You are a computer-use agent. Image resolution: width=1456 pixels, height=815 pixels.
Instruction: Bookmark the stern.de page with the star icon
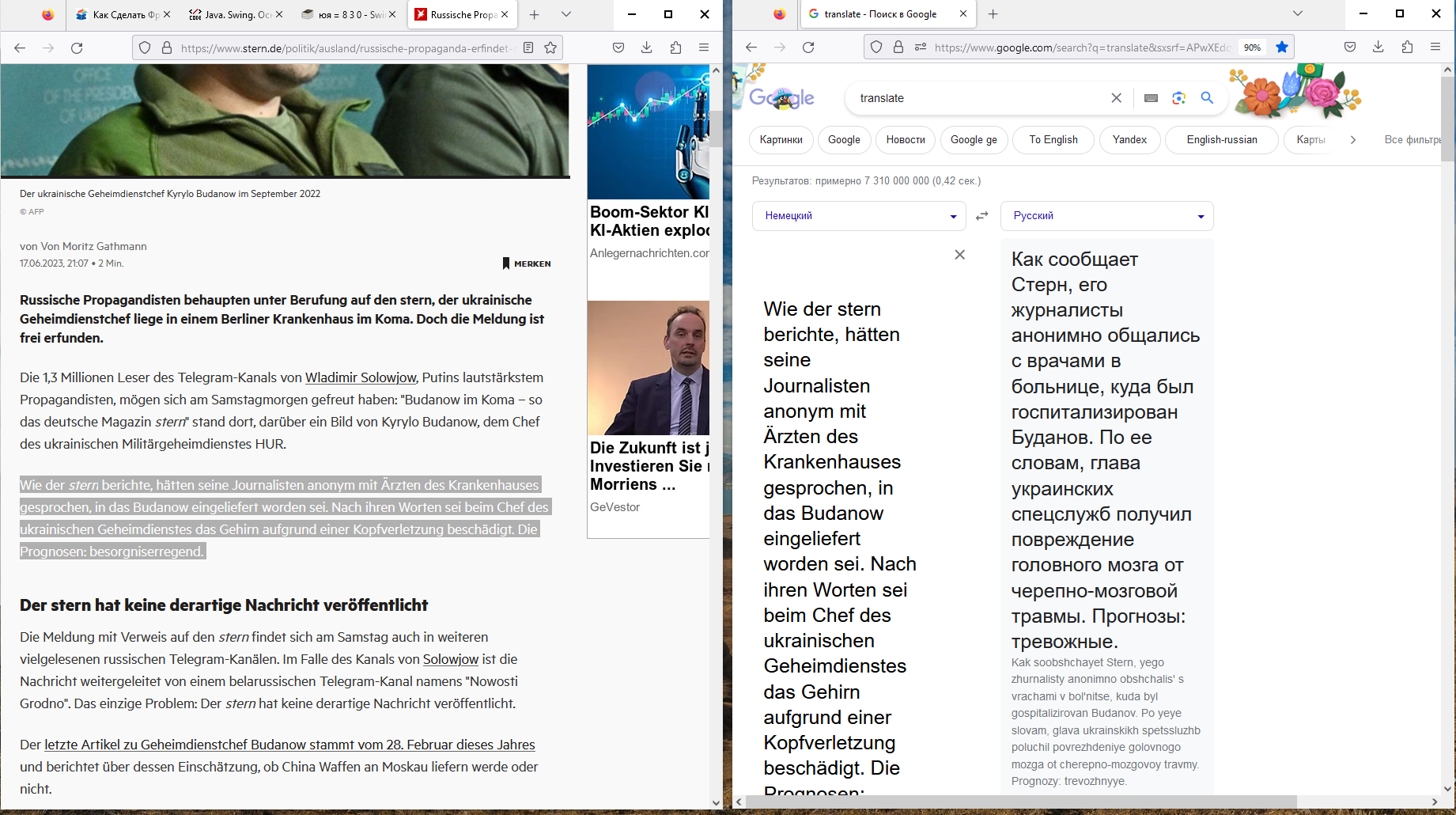[550, 48]
